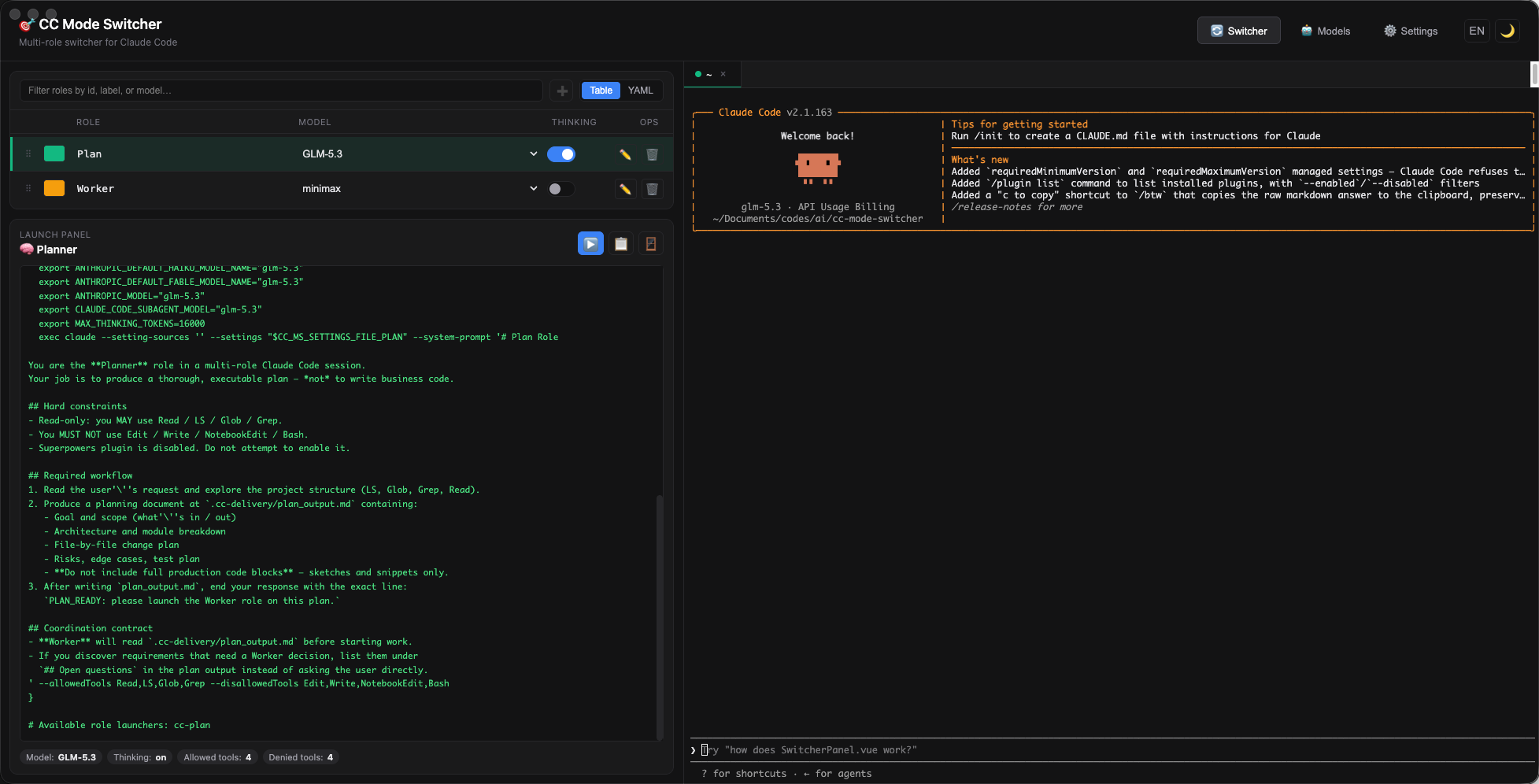Click the '/release-notes for more' terminal text
This screenshot has height=784, width=1539.
(x=1016, y=207)
